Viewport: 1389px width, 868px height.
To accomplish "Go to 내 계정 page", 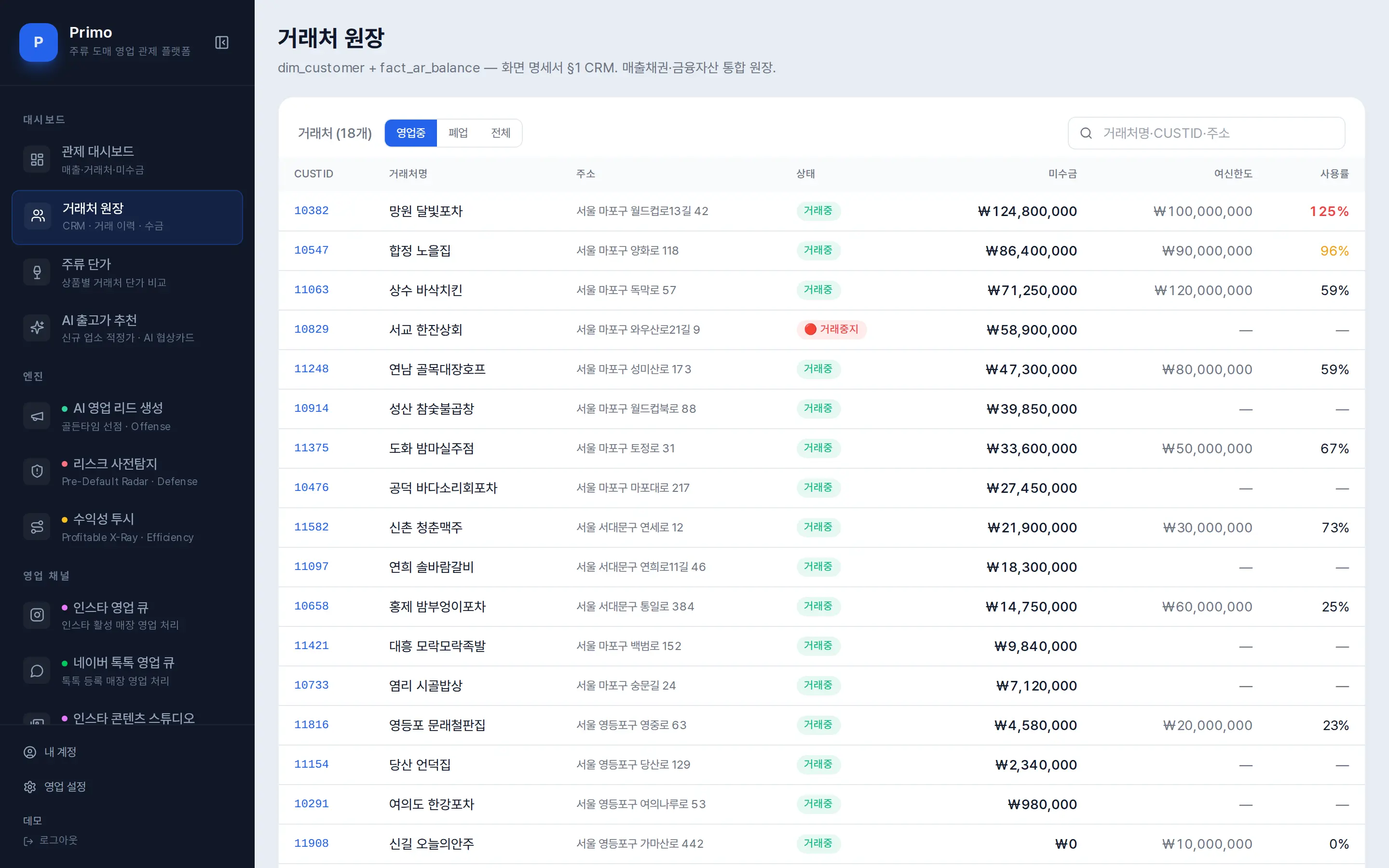I will click(x=60, y=752).
